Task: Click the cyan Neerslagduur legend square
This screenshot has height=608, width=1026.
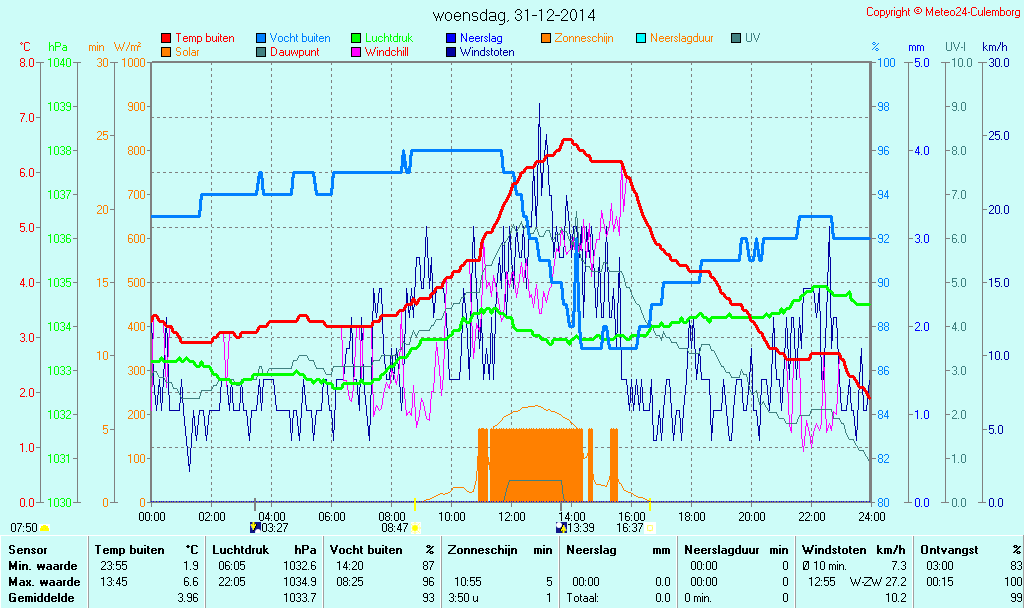Action: 641,38
